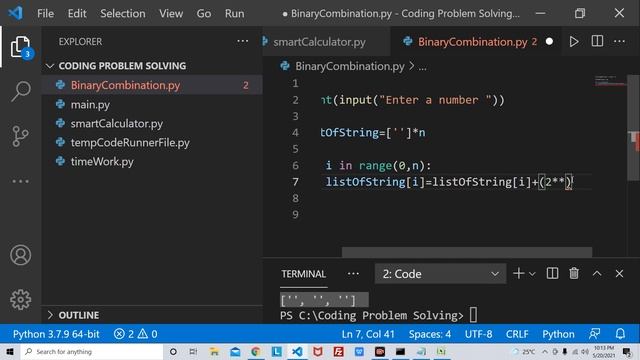This screenshot has height=360, width=640.
Task: Open the Explorer view in activity bar
Action: (20, 47)
